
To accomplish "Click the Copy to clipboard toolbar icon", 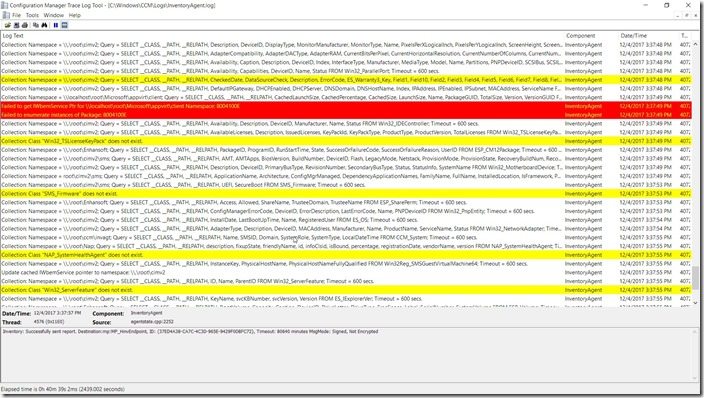I will point(36,25).
